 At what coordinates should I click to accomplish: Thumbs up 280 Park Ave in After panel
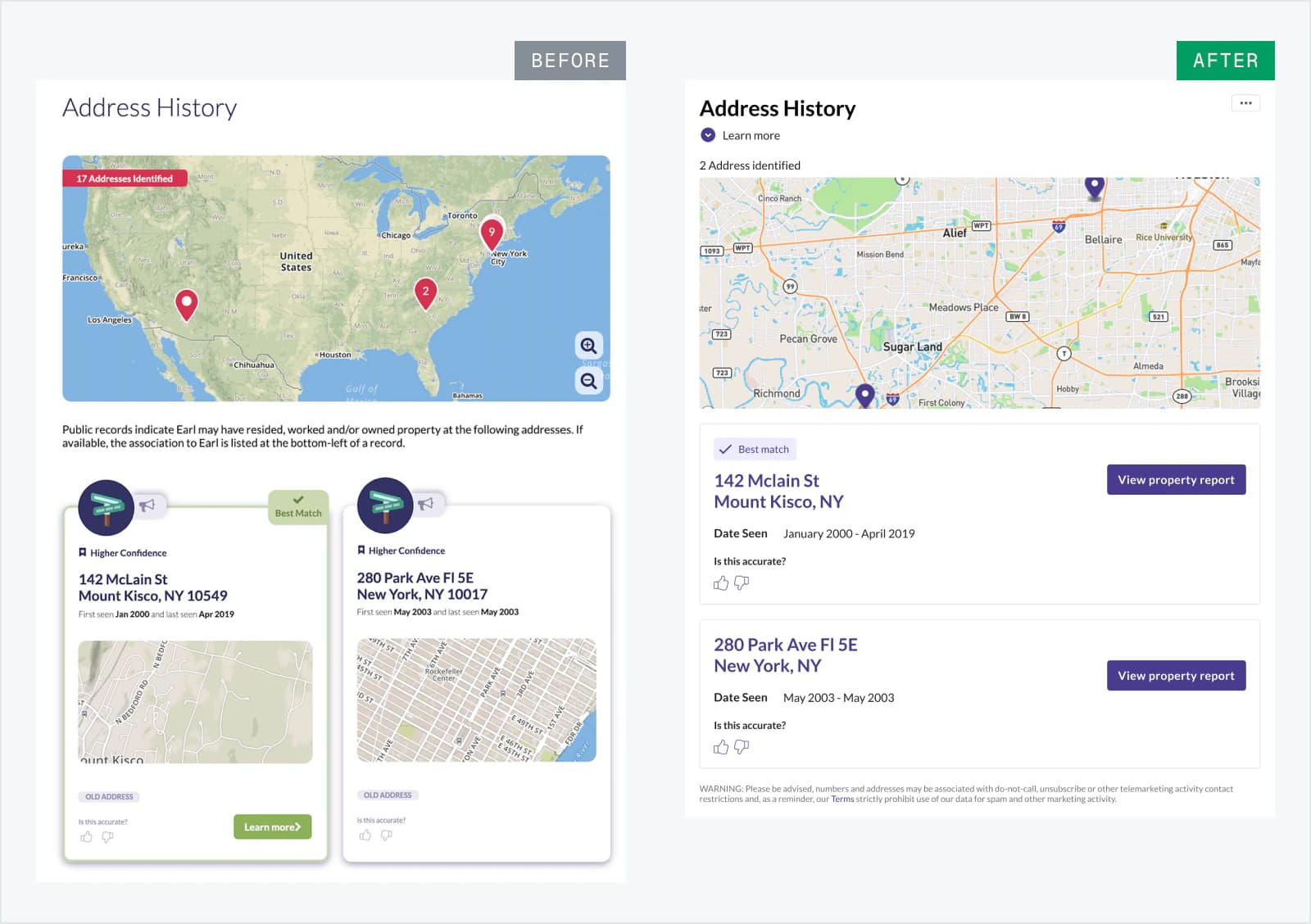tap(721, 747)
